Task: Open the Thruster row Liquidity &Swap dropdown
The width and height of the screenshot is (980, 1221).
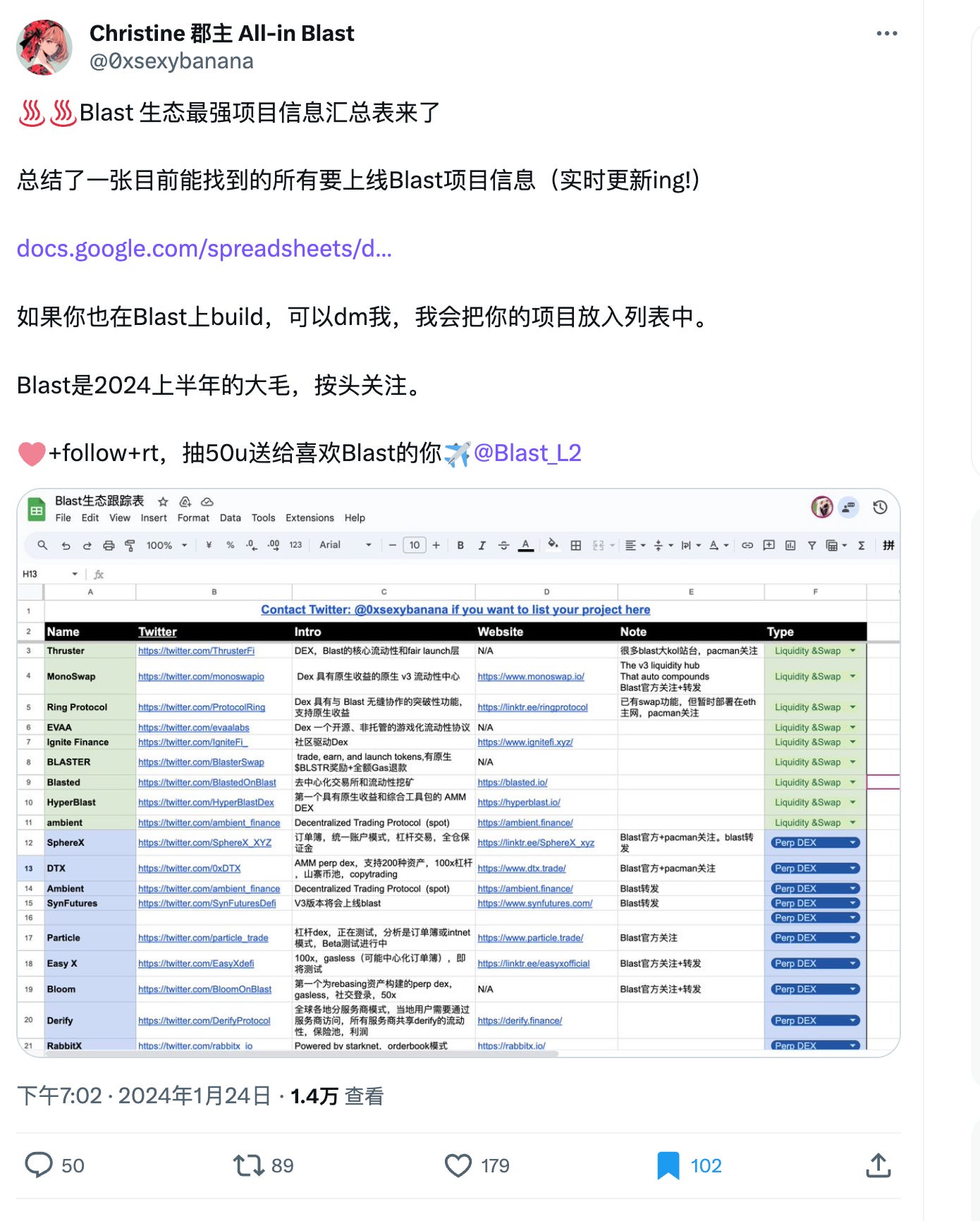Action: click(815, 651)
